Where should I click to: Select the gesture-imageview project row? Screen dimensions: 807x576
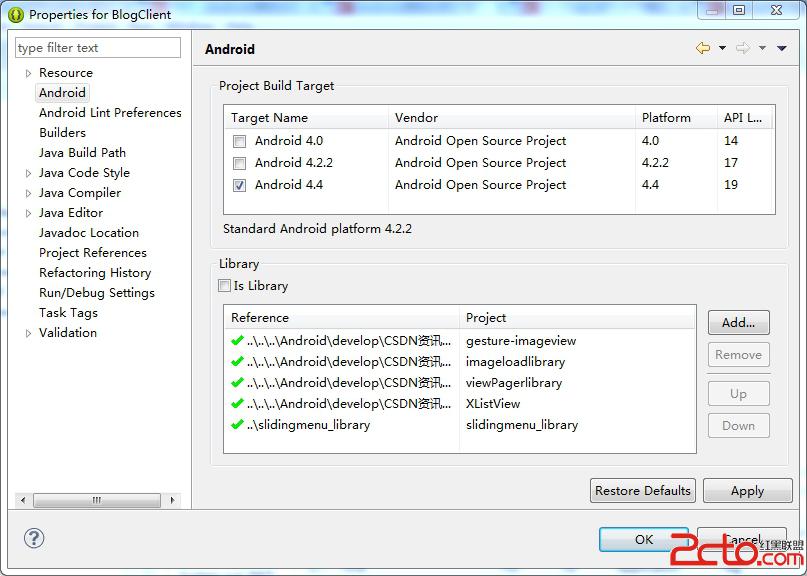[x=521, y=341]
